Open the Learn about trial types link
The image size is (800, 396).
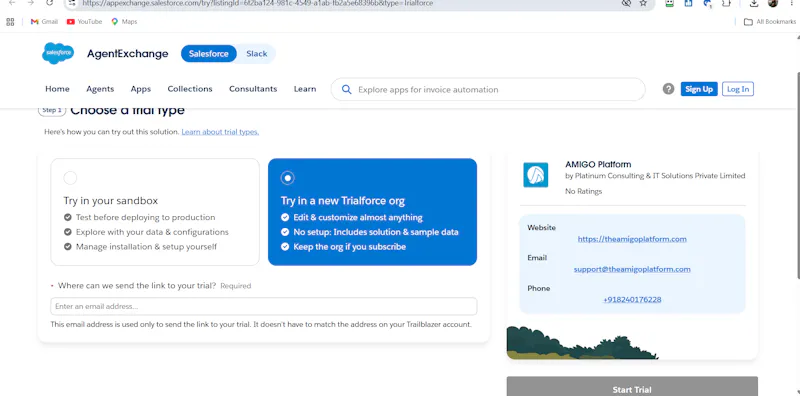point(220,132)
